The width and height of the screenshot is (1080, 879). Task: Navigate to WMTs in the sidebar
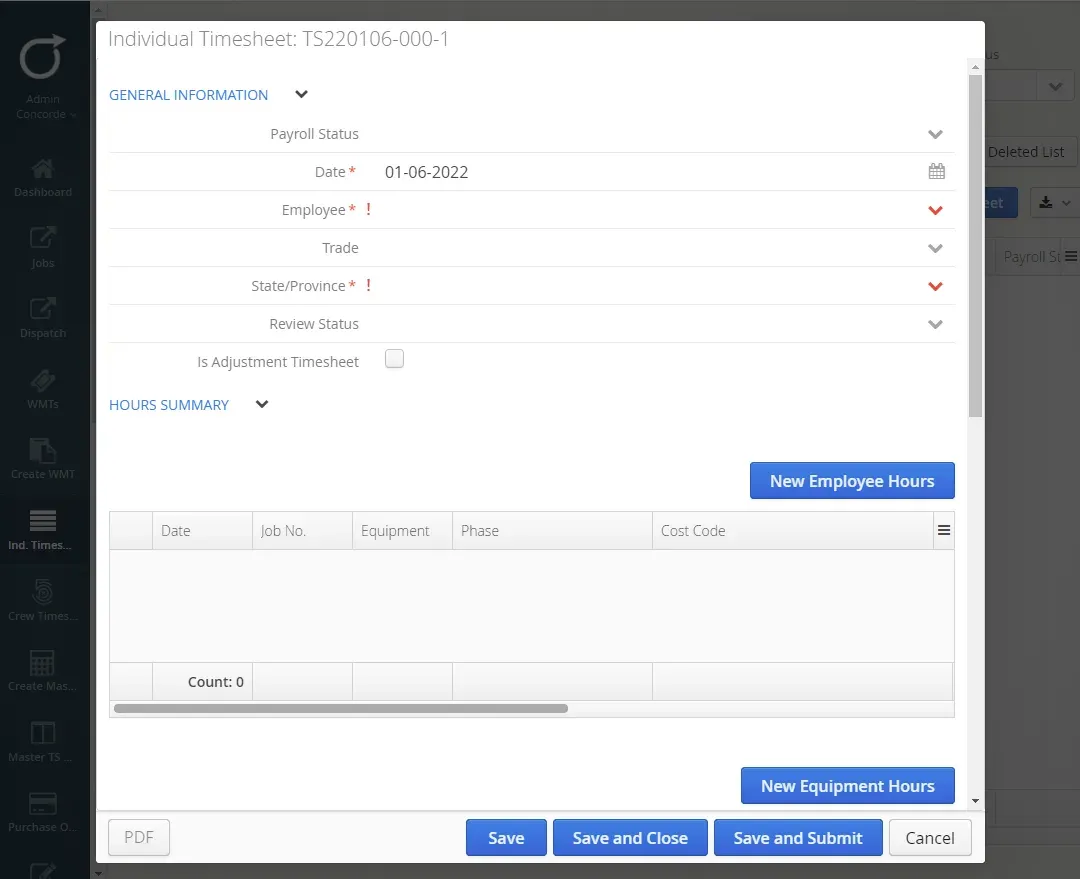43,385
